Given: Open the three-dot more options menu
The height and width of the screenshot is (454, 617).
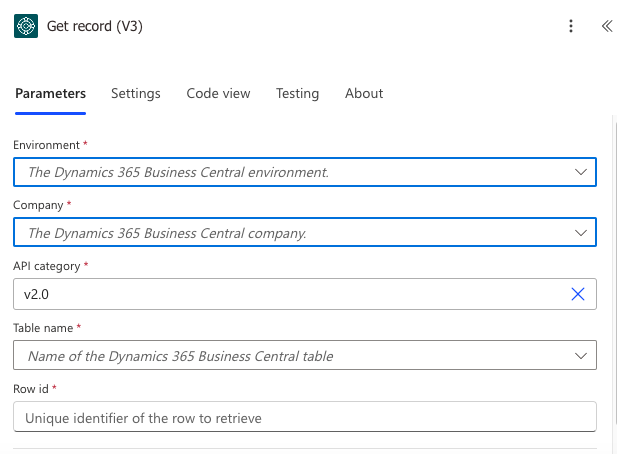Looking at the screenshot, I should pyautogui.click(x=571, y=26).
